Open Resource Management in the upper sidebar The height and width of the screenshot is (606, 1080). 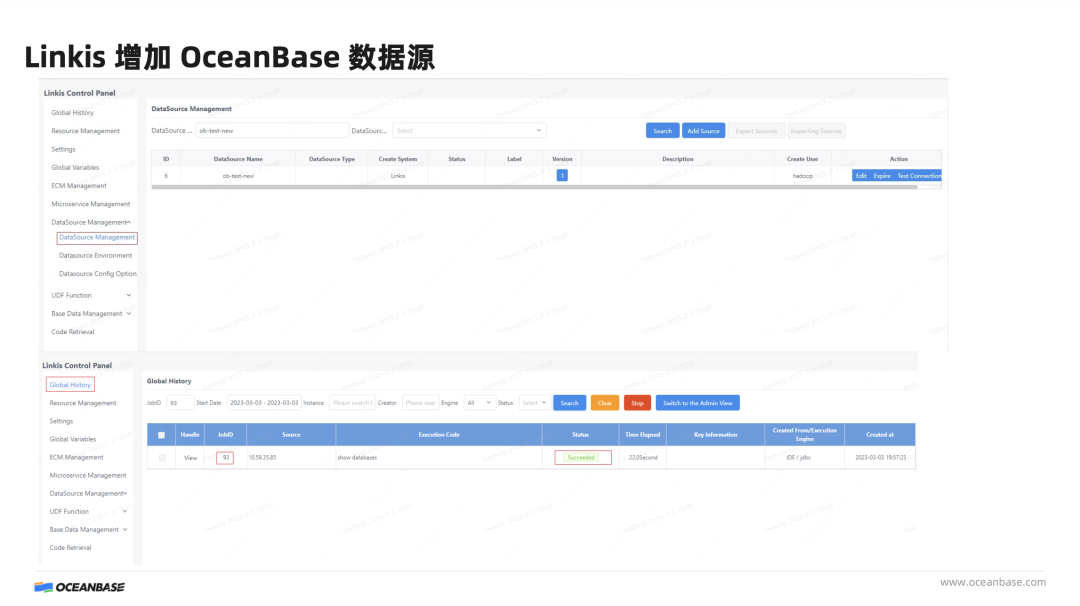click(85, 131)
